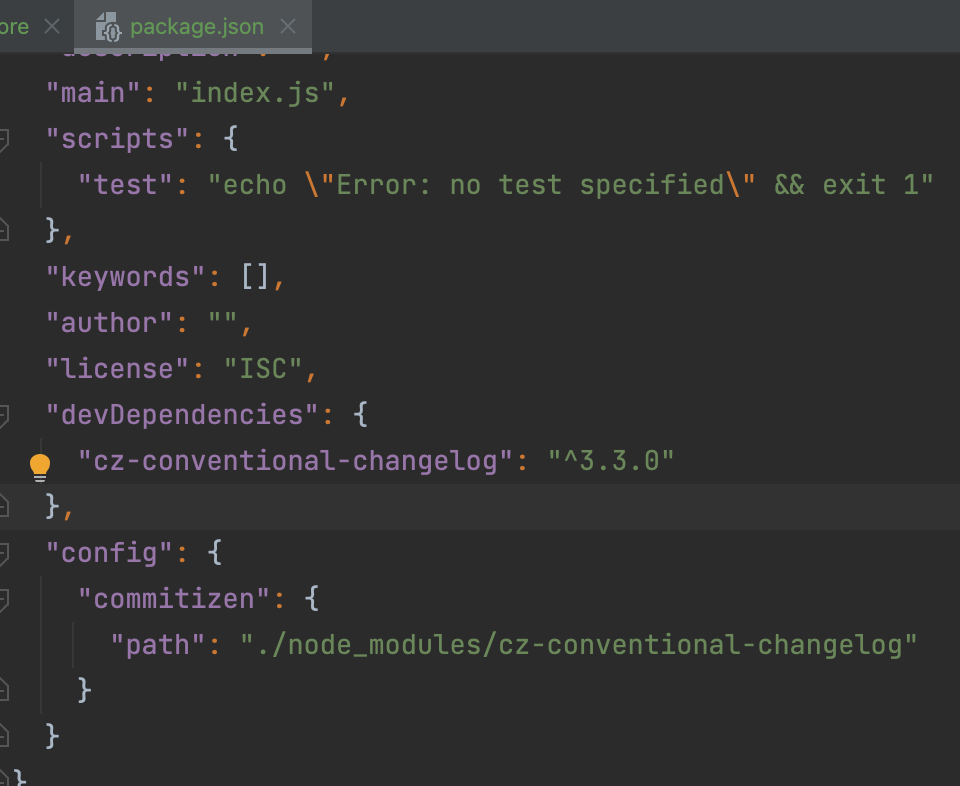Click the "scripts" key

pyautogui.click(x=118, y=139)
